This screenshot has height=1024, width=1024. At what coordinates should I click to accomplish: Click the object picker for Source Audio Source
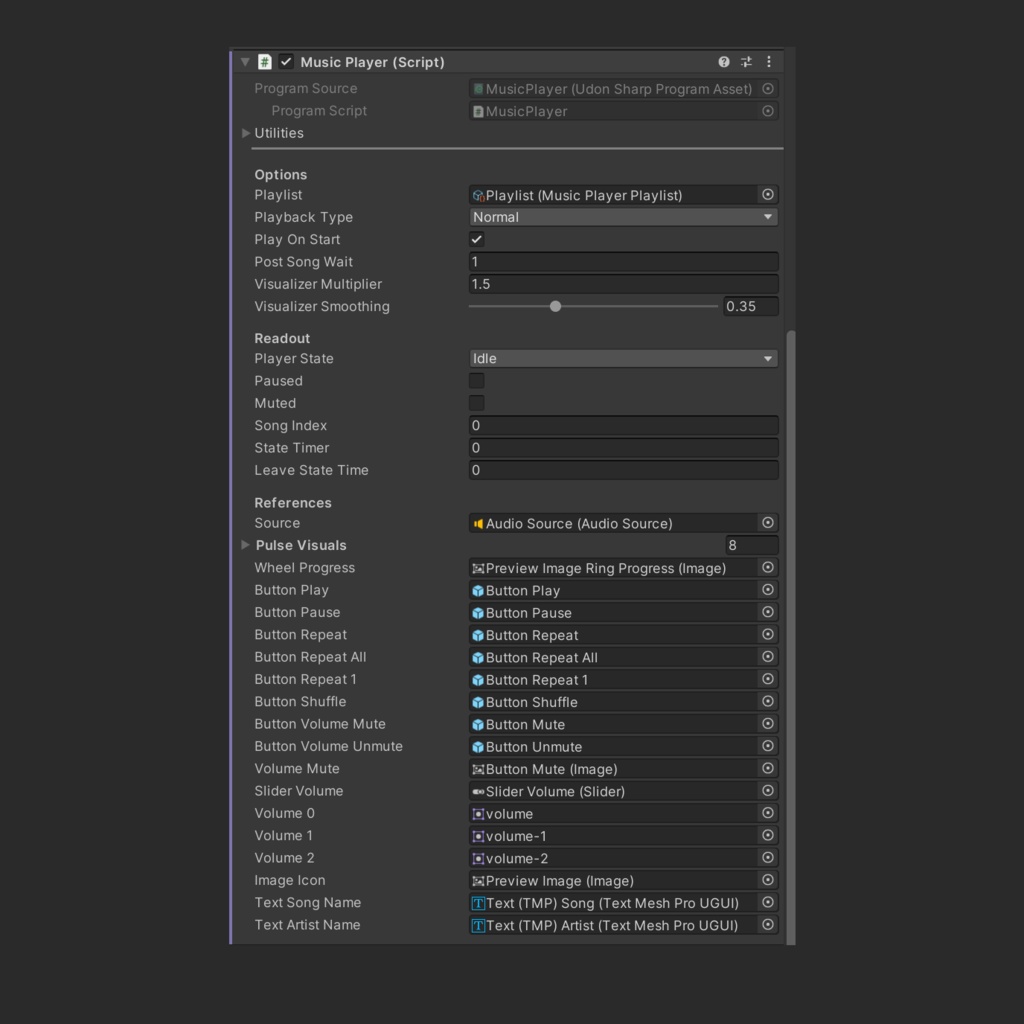point(768,522)
